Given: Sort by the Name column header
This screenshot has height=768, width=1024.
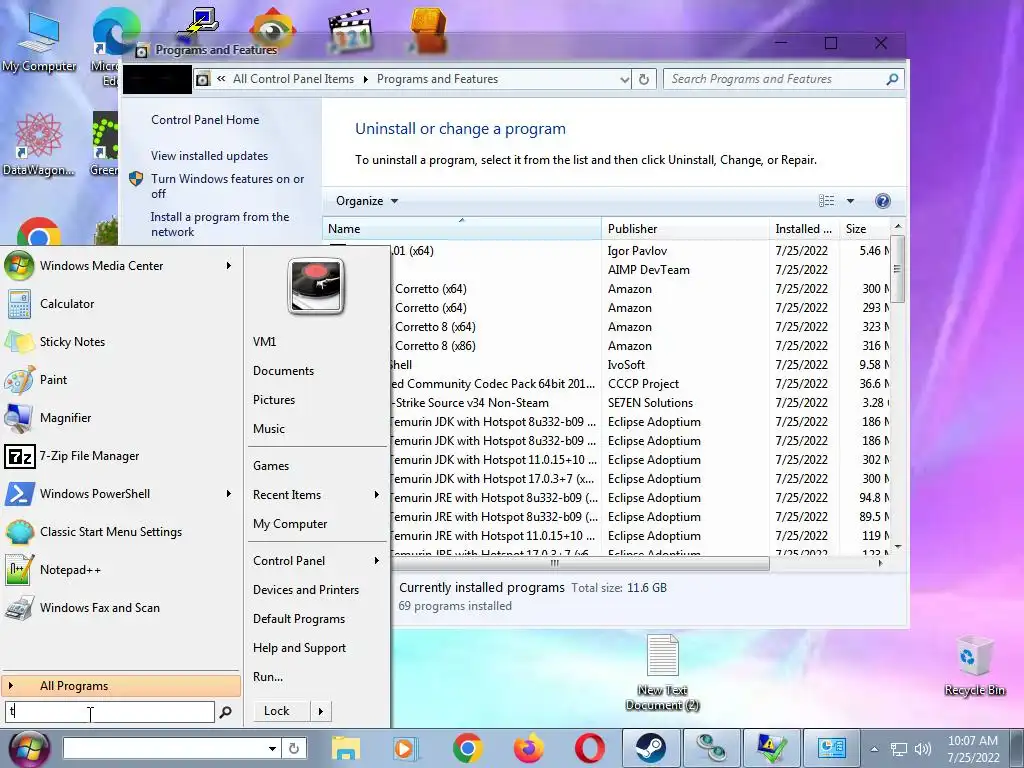Looking at the screenshot, I should point(462,229).
